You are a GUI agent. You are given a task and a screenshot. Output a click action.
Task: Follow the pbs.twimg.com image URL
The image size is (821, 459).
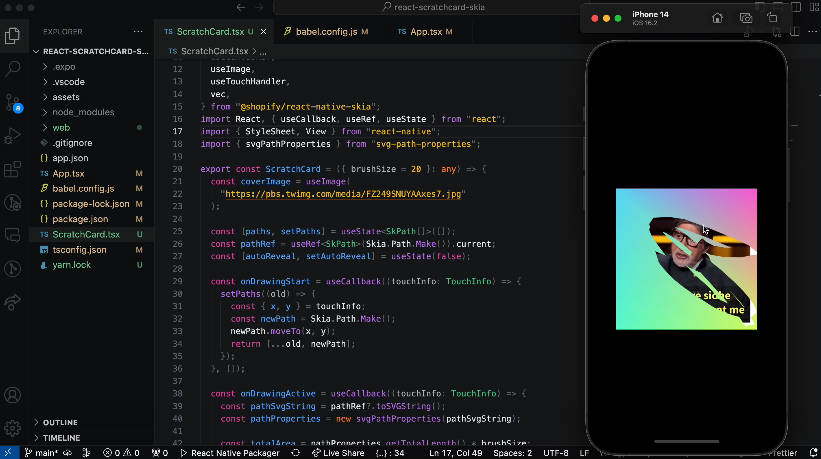(343, 194)
